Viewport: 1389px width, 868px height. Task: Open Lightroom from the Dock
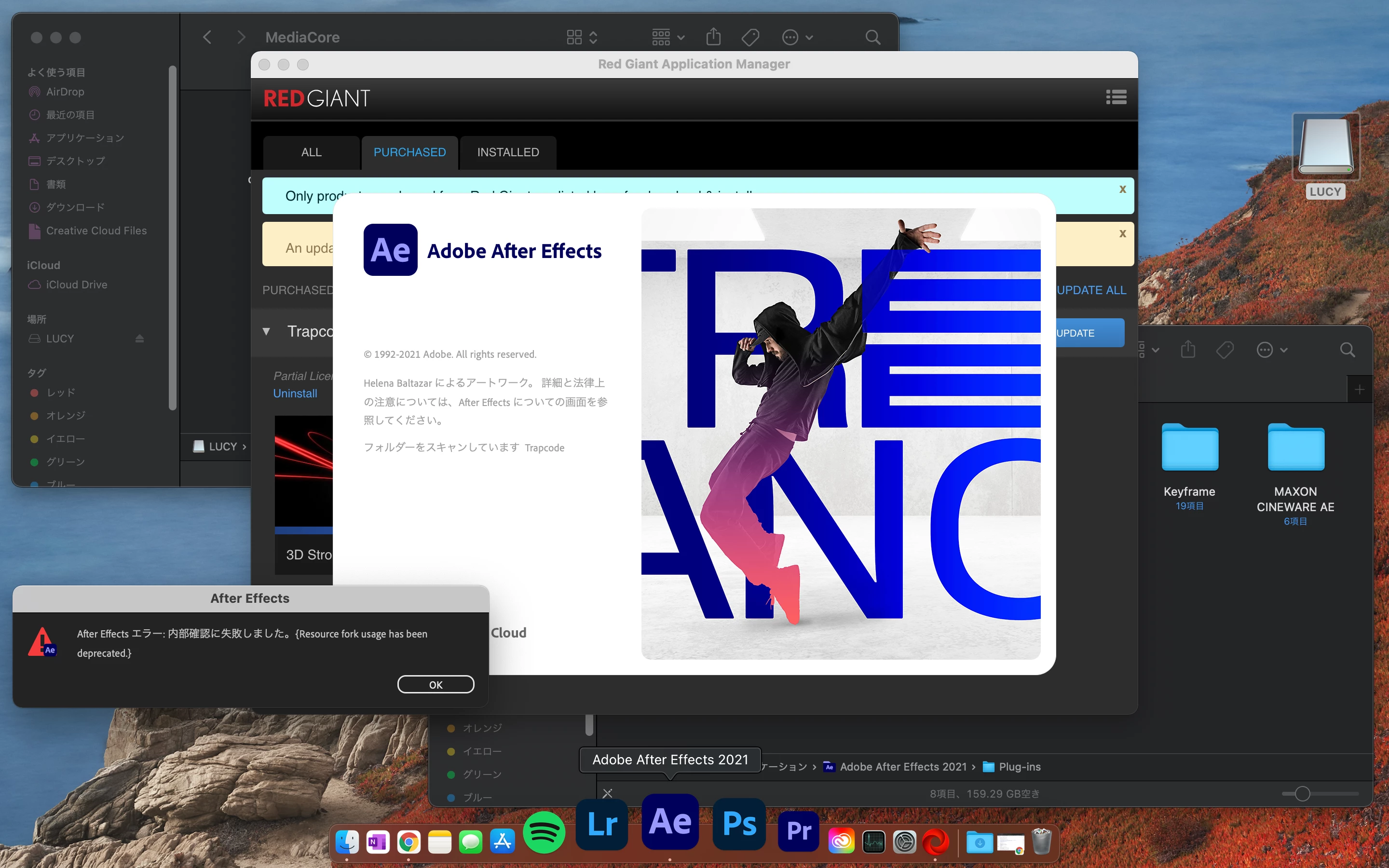click(602, 825)
